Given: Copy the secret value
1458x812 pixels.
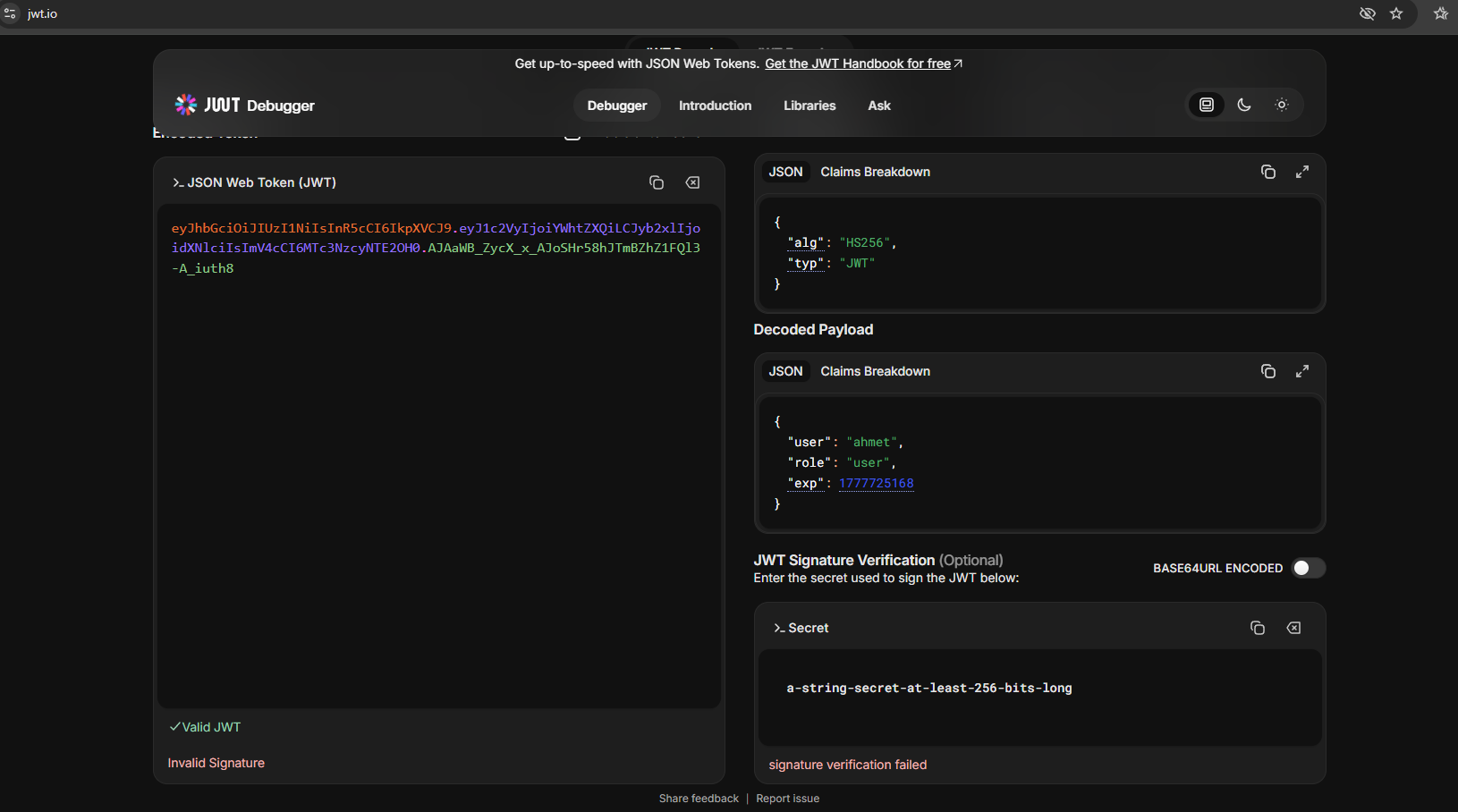Looking at the screenshot, I should click(x=1257, y=628).
